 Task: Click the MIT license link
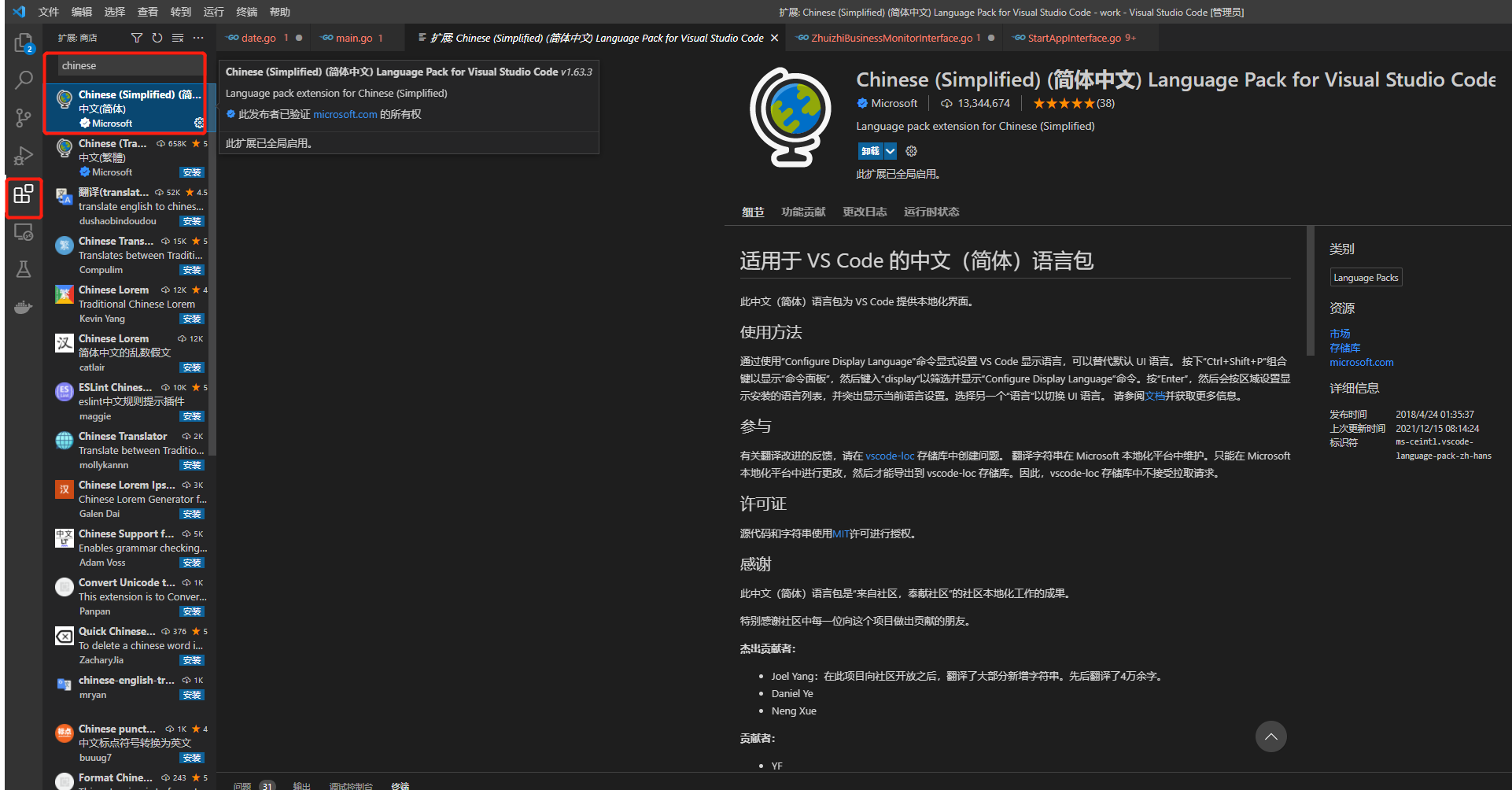(841, 533)
